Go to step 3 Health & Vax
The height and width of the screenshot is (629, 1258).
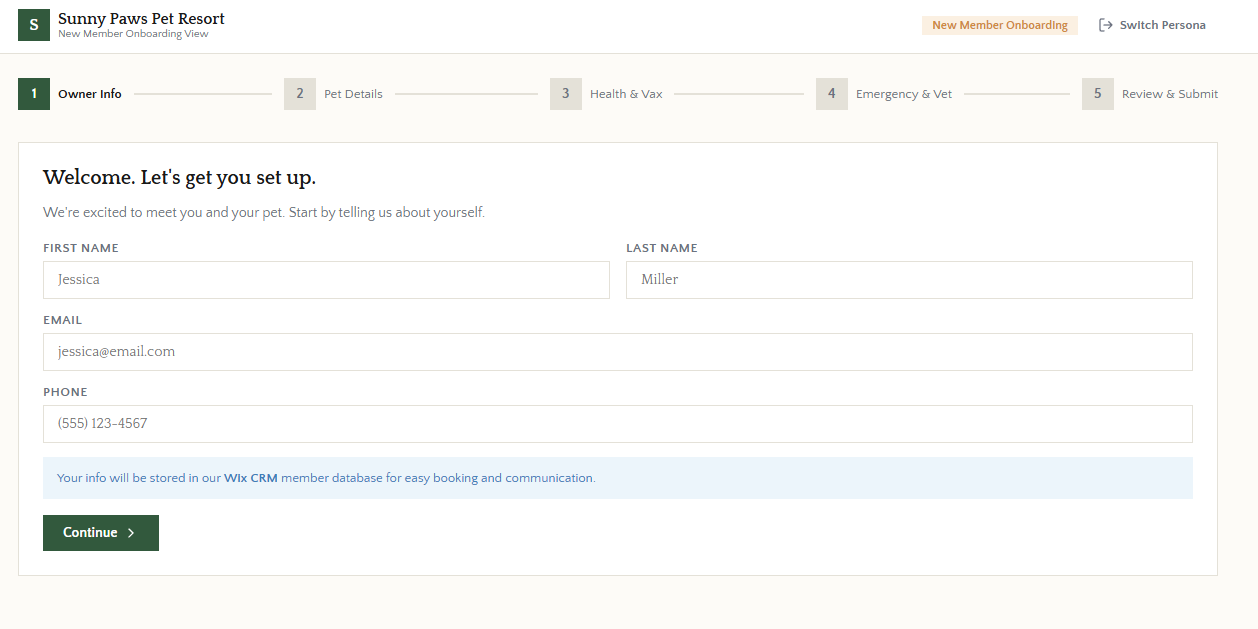click(x=607, y=94)
